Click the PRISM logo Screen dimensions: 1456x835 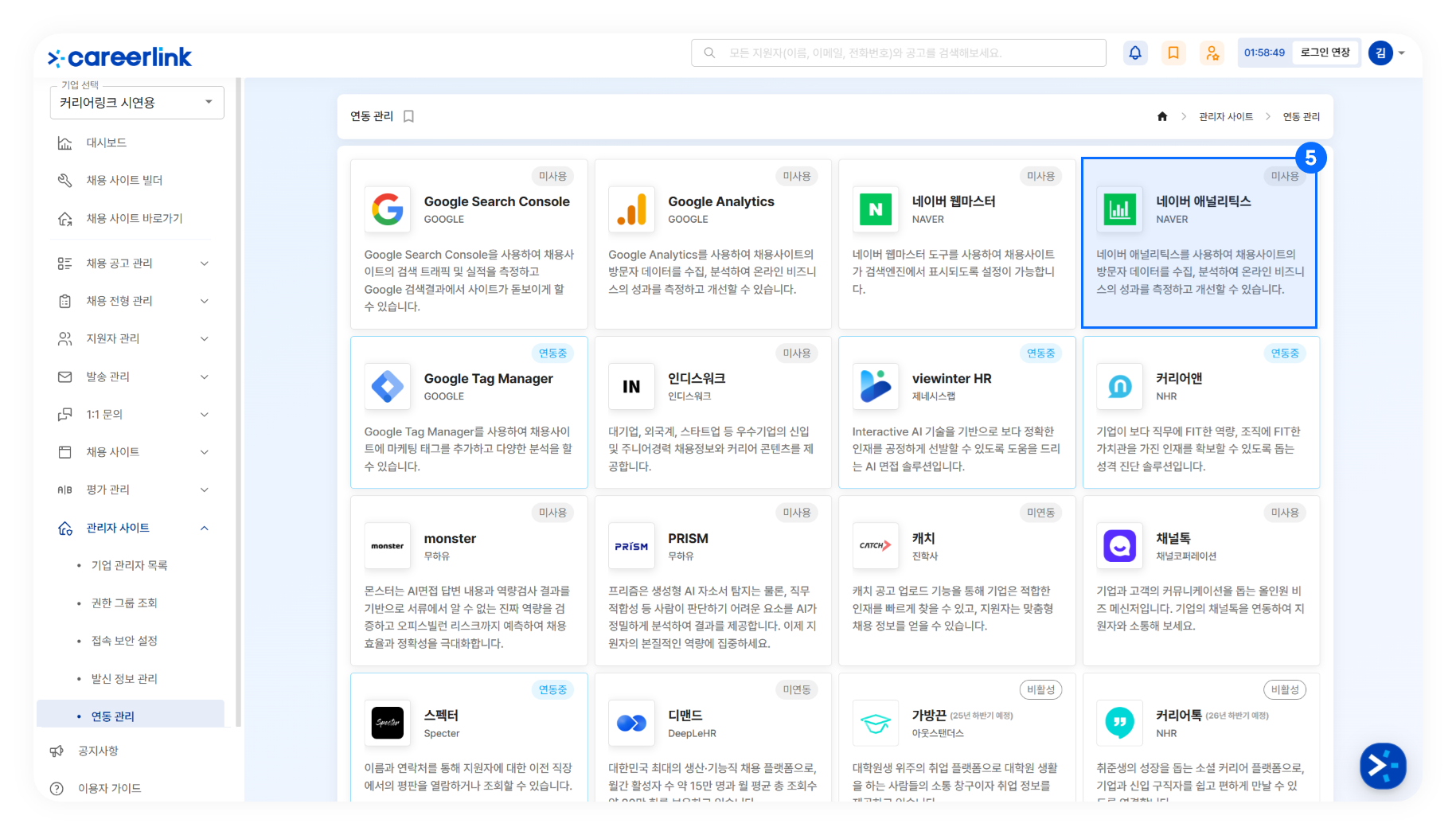[x=631, y=546]
